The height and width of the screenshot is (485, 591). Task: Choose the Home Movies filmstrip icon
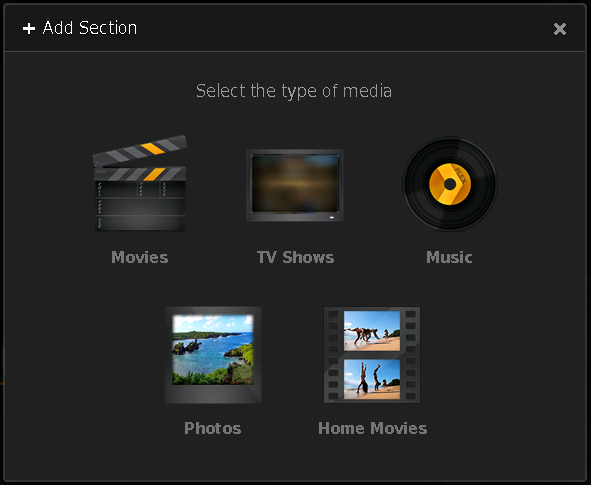372,355
